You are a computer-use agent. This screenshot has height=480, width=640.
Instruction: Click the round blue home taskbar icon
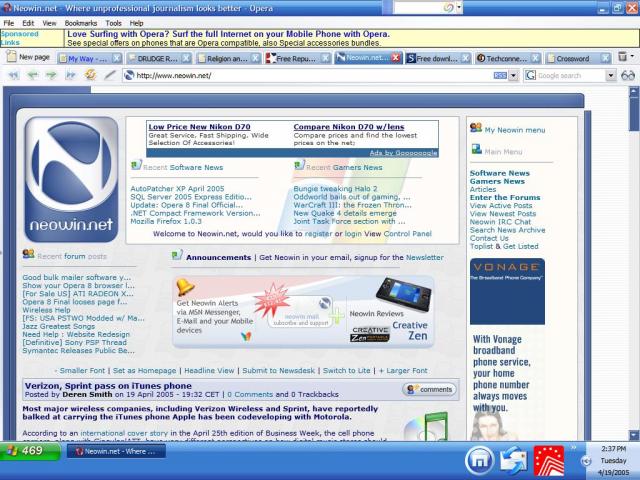(x=480, y=461)
